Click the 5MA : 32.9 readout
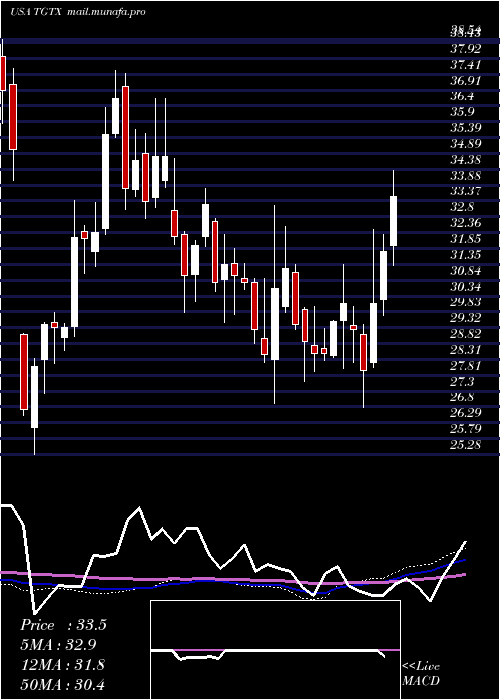The image size is (500, 700). (x=58, y=645)
